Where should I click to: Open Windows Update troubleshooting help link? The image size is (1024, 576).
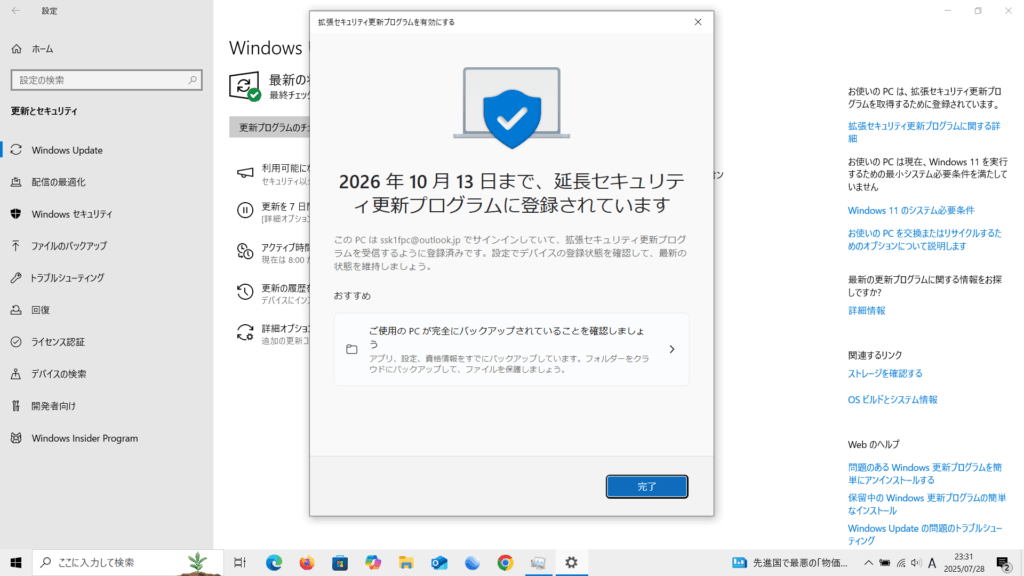(925, 534)
